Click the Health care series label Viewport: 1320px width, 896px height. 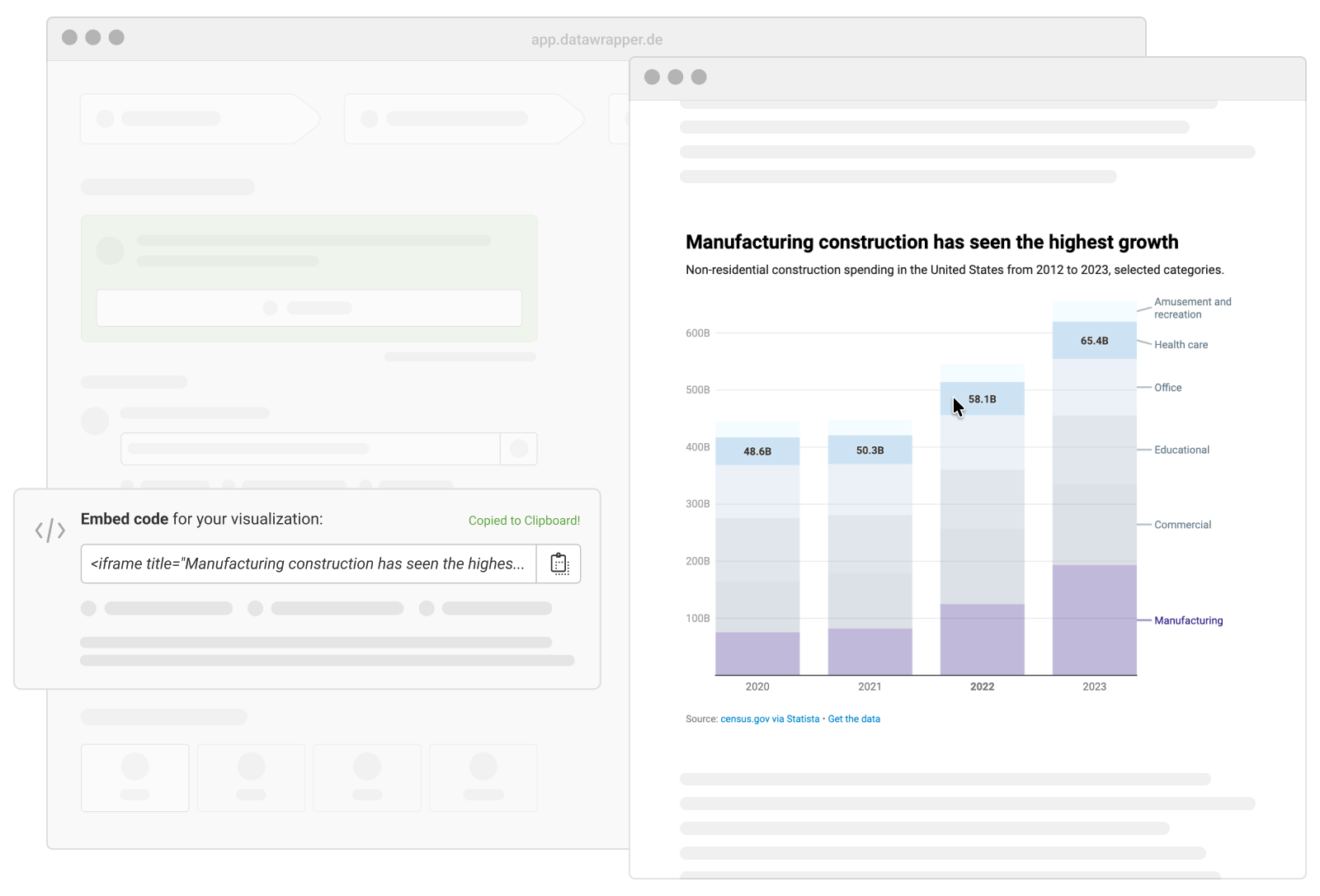point(1181,345)
